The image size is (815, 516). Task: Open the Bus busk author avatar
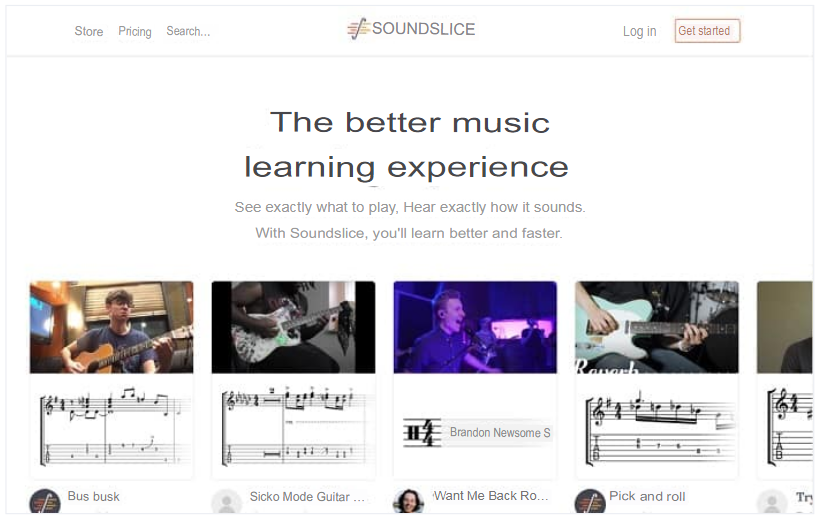point(45,501)
